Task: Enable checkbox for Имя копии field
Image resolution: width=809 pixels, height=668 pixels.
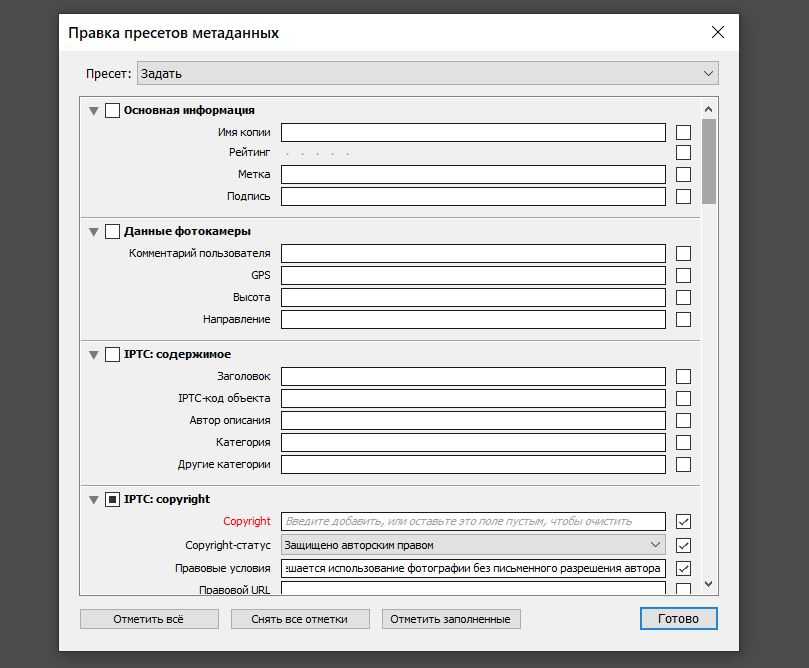Action: [x=683, y=132]
